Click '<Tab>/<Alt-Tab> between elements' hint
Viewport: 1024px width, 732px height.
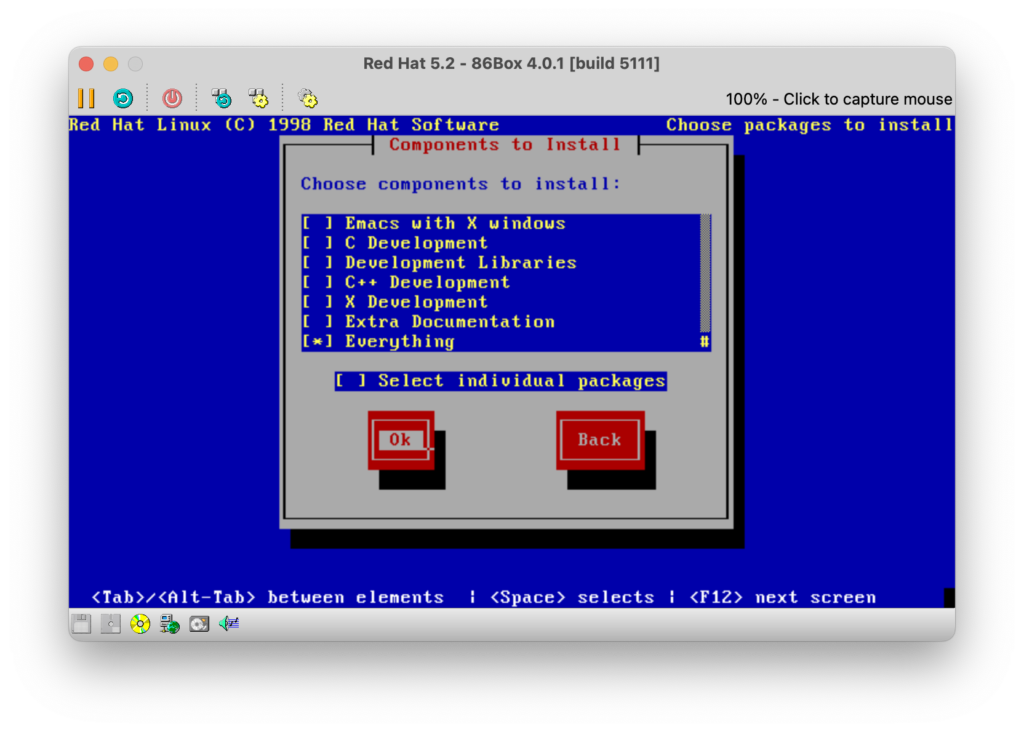268,597
